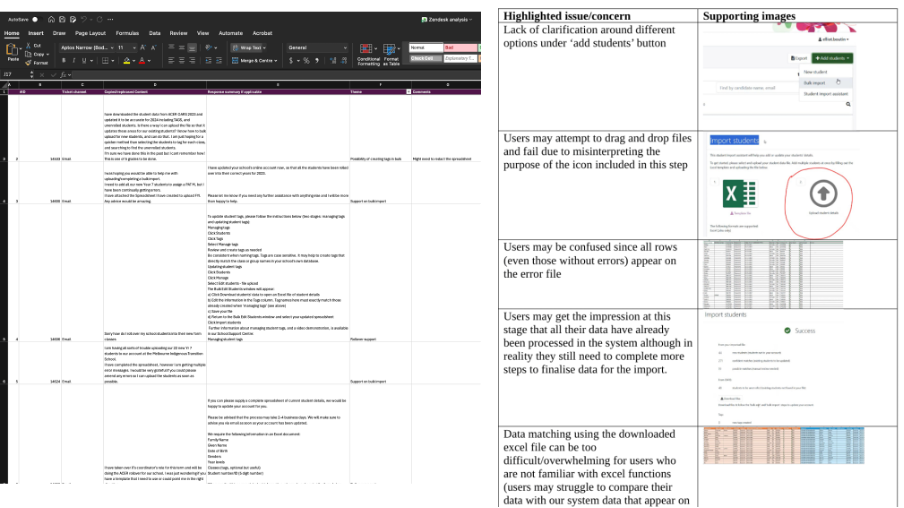Click the Copy button
Image resolution: width=904 pixels, height=508 pixels.
35,54
